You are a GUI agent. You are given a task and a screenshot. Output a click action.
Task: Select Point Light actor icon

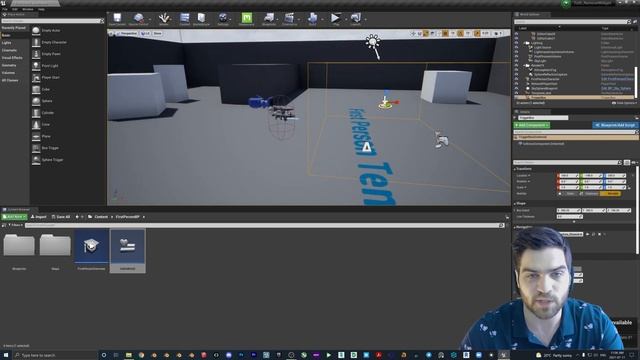coord(36,66)
